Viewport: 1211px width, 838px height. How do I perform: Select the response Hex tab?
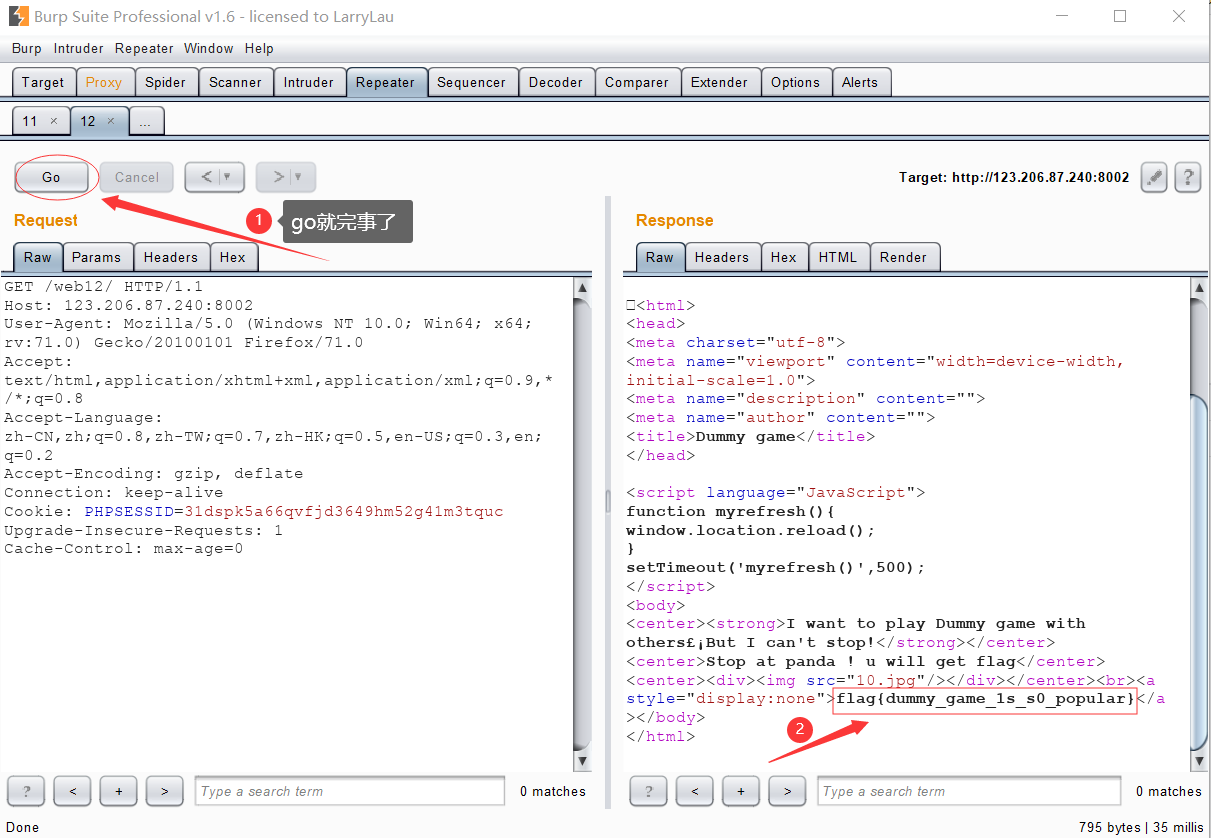(x=784, y=257)
